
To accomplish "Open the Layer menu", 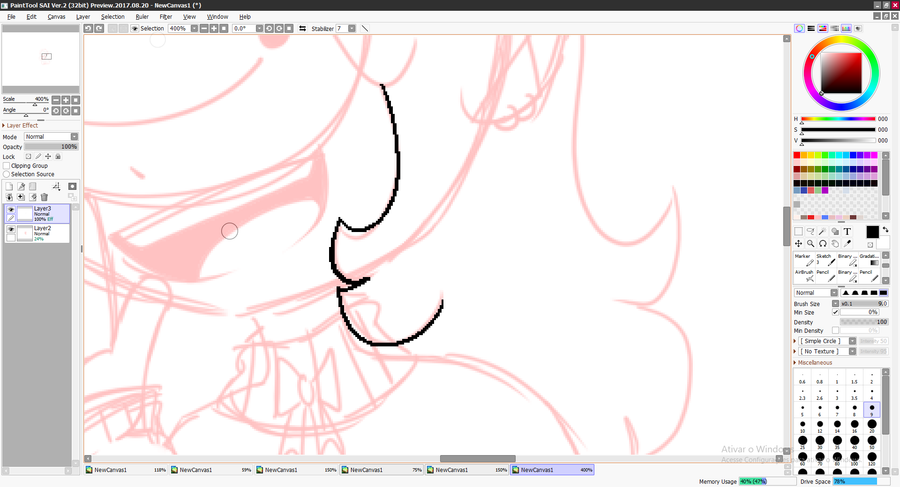I will coord(83,17).
